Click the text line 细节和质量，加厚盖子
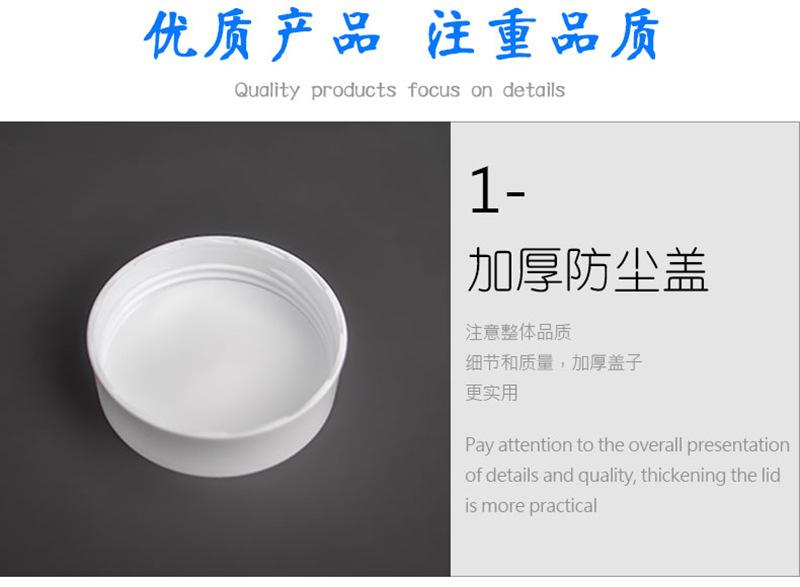 pos(554,363)
